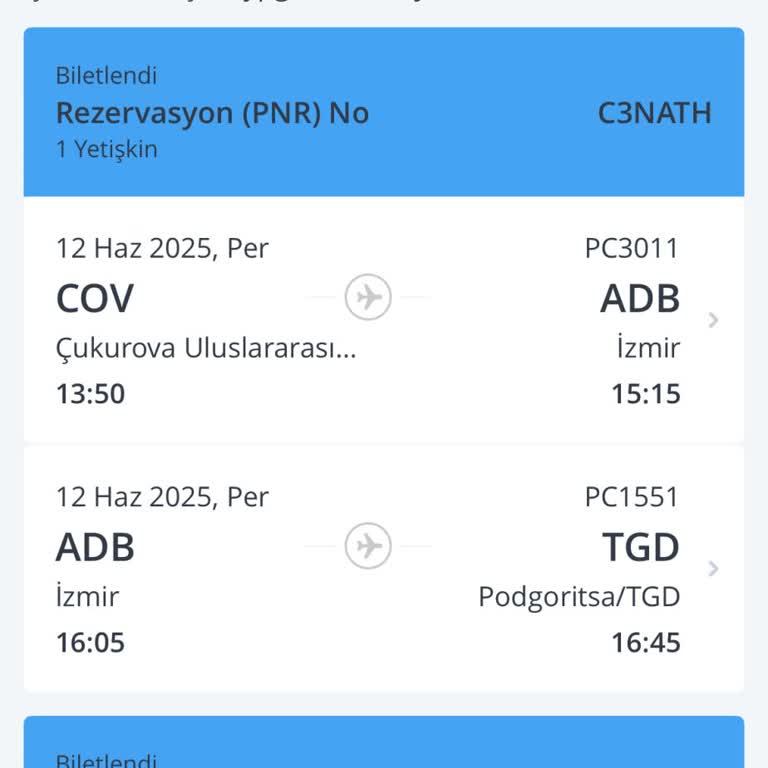Click the ADB arrival code on flight PC3011
Image resolution: width=768 pixels, height=768 pixels.
tap(640, 298)
